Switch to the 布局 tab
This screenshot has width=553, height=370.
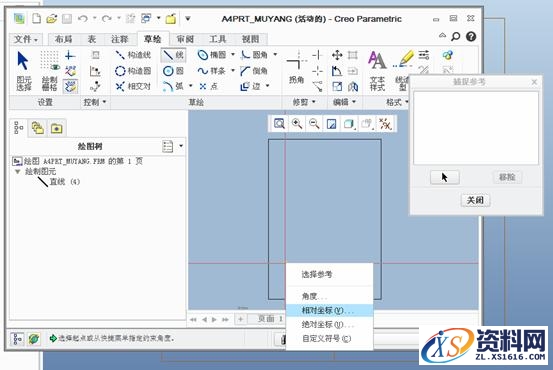(x=64, y=39)
